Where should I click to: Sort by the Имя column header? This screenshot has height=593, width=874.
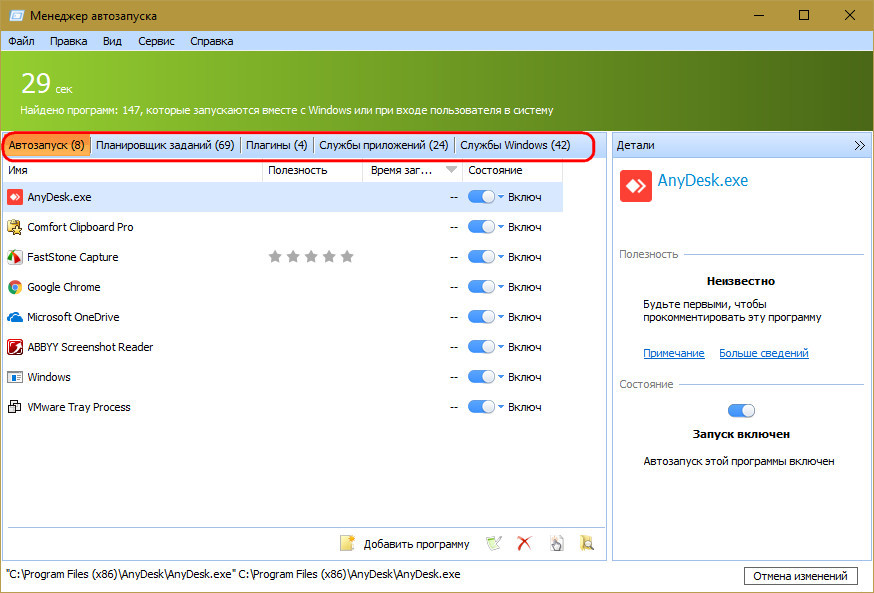[133, 171]
